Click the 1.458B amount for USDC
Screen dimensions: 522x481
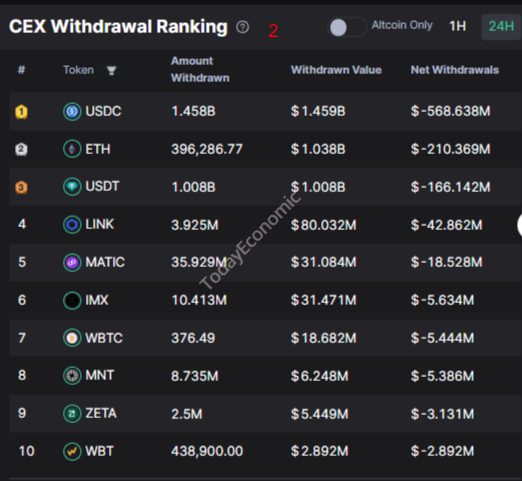[193, 111]
